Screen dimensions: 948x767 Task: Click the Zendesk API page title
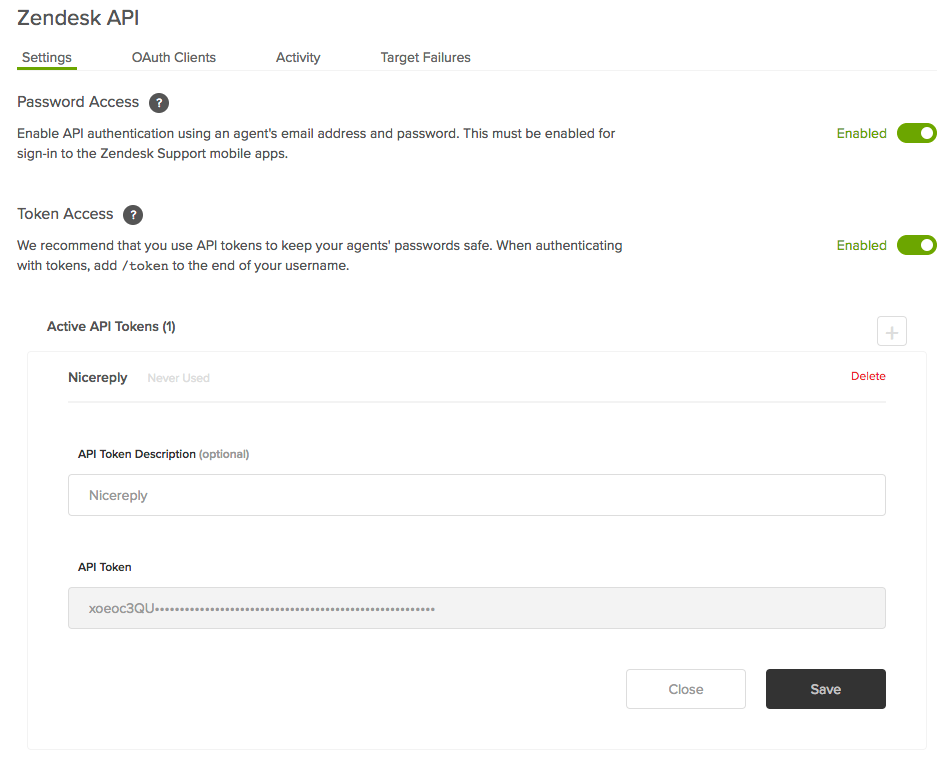pos(78,18)
